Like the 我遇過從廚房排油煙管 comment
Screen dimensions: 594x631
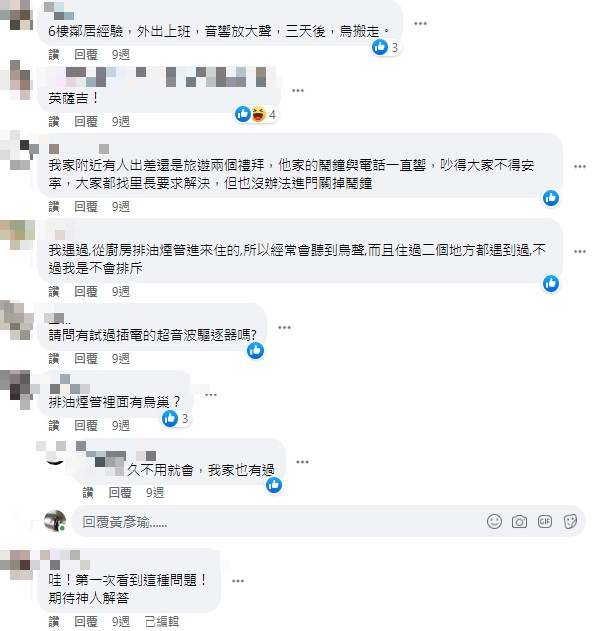[54, 291]
